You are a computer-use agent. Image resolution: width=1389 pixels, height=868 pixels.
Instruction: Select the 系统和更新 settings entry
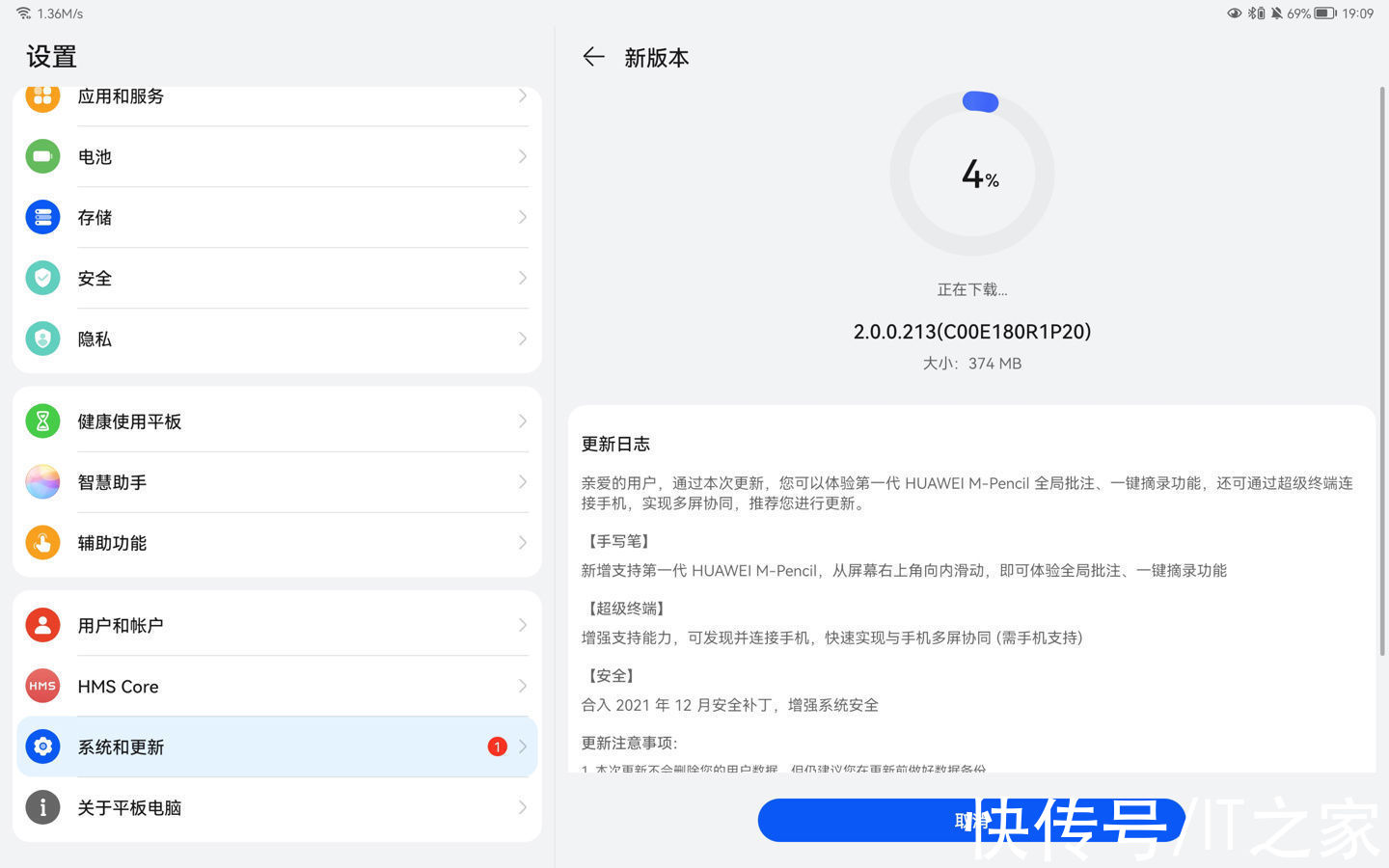click(277, 746)
